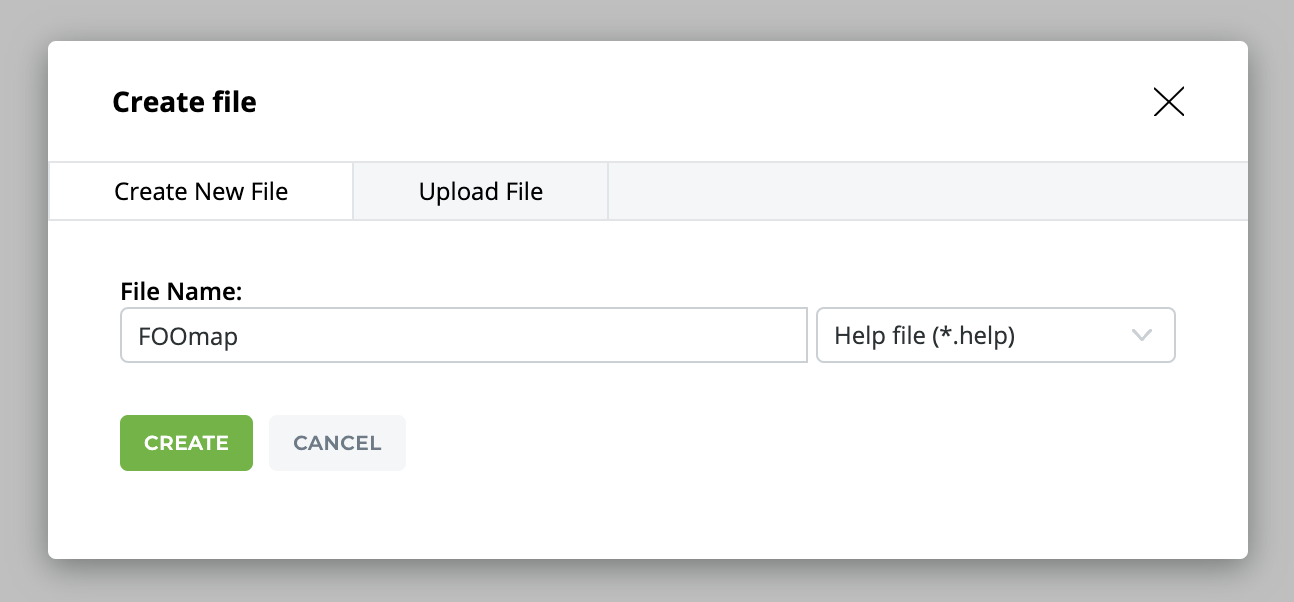Click the "Create file" dialog title
Viewport: 1294px width, 602px height.
(184, 102)
